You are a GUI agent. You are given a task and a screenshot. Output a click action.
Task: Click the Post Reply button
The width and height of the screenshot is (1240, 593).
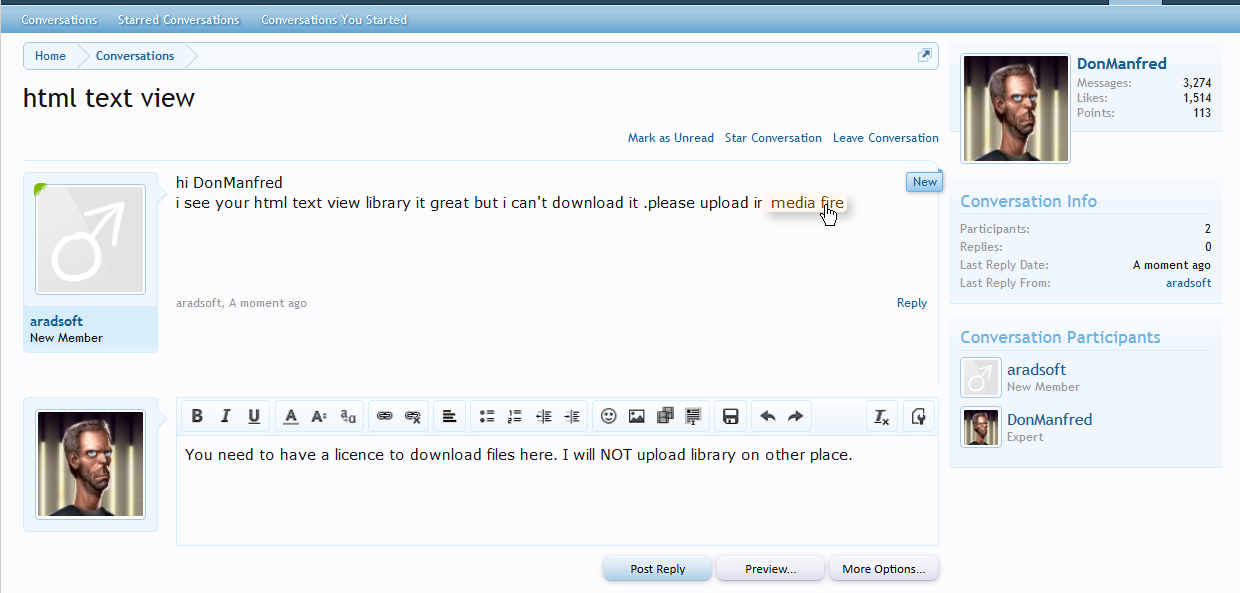point(657,569)
